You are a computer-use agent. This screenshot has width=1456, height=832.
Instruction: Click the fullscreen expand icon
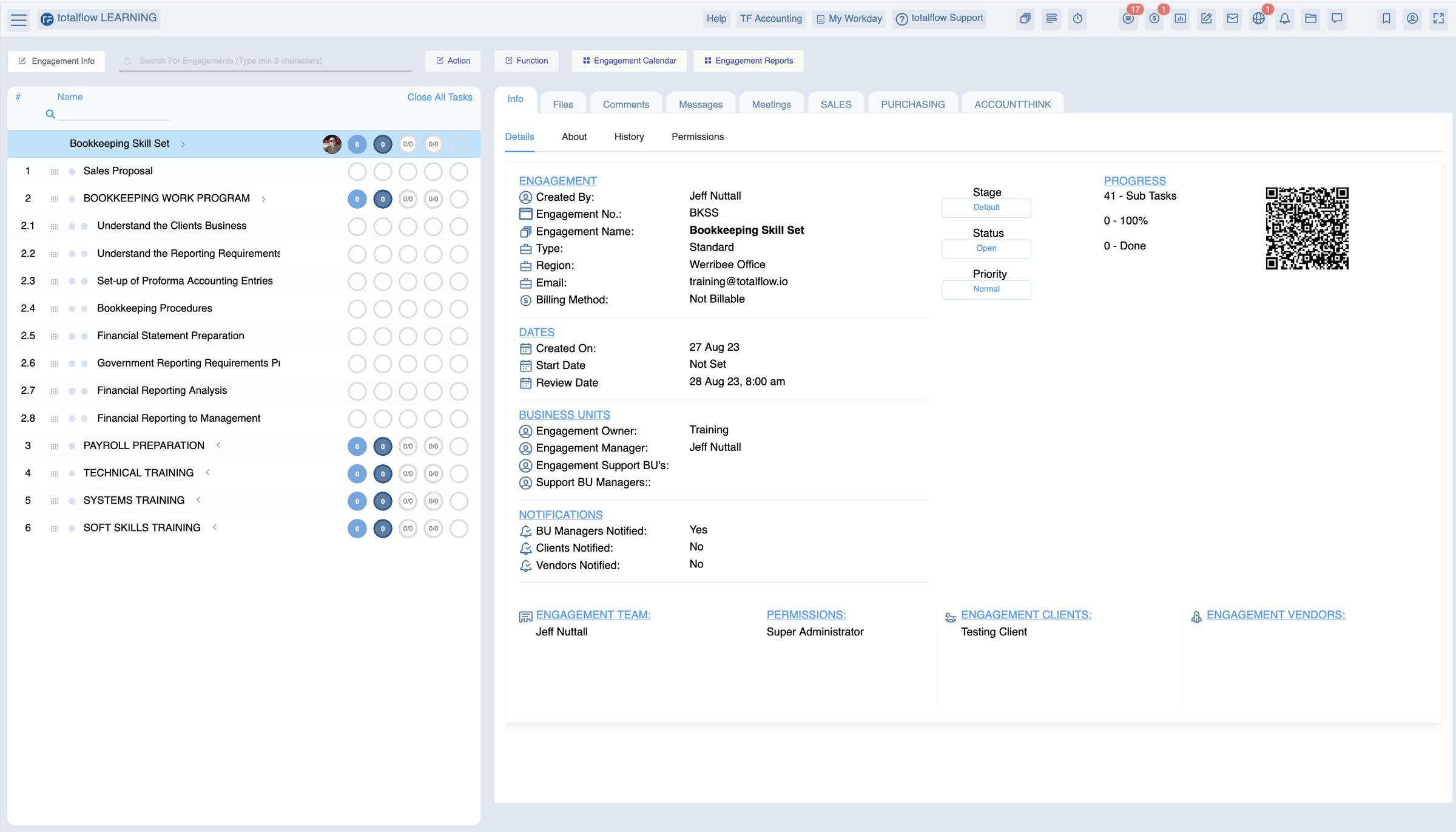coord(1438,19)
